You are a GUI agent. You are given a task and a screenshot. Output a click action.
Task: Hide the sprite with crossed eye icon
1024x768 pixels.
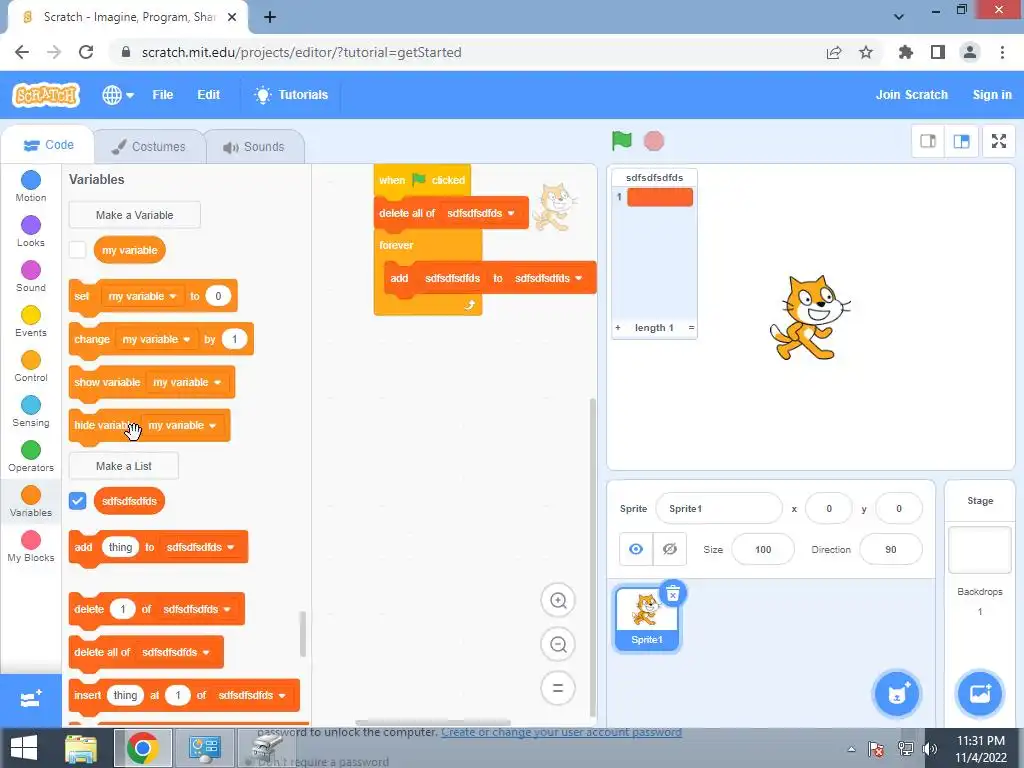coord(669,549)
